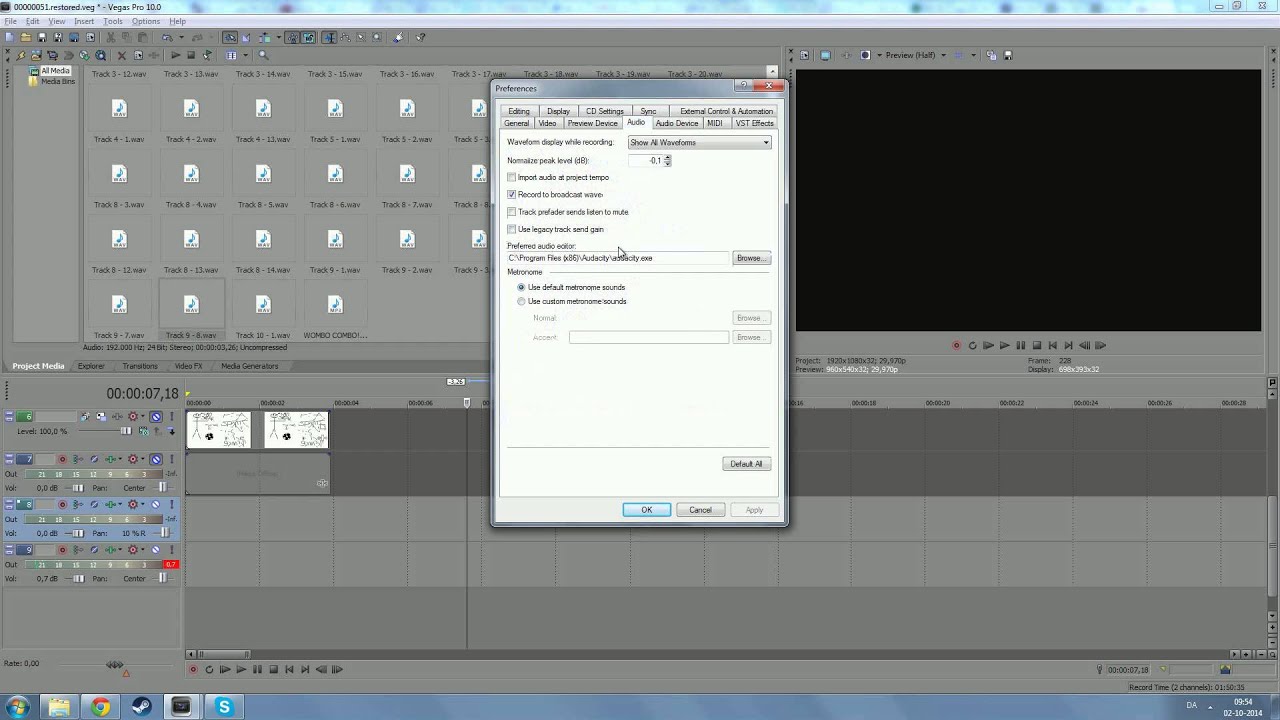The image size is (1280, 720).
Task: Enable Use legacy track send gain
Action: point(512,229)
